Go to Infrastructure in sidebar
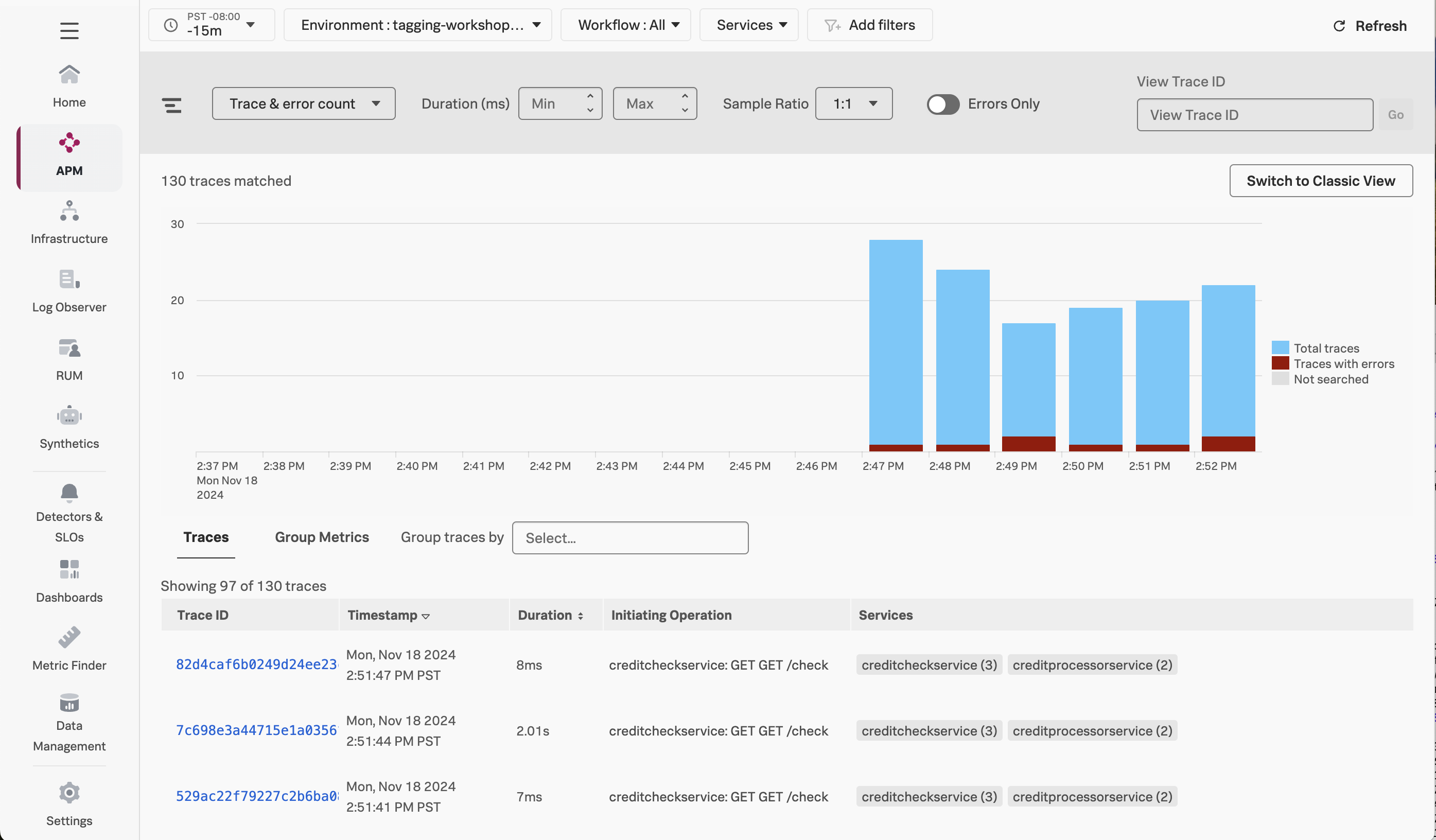Screen dimensions: 1436x840 point(69,222)
